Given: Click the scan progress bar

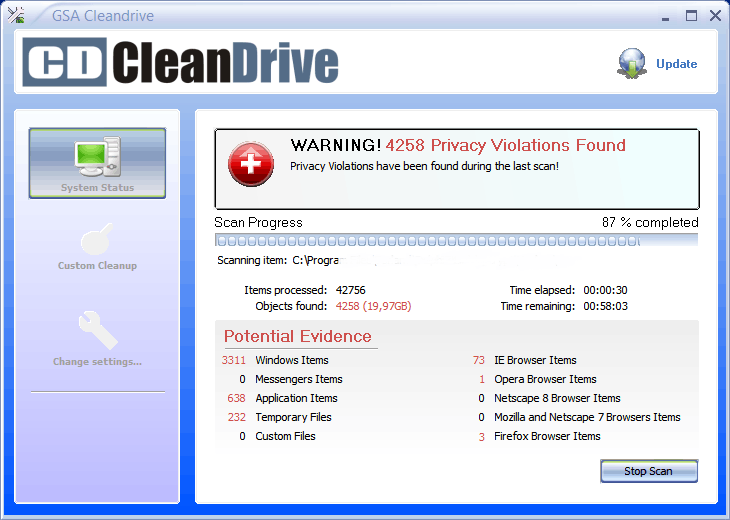Looking at the screenshot, I should (456, 240).
